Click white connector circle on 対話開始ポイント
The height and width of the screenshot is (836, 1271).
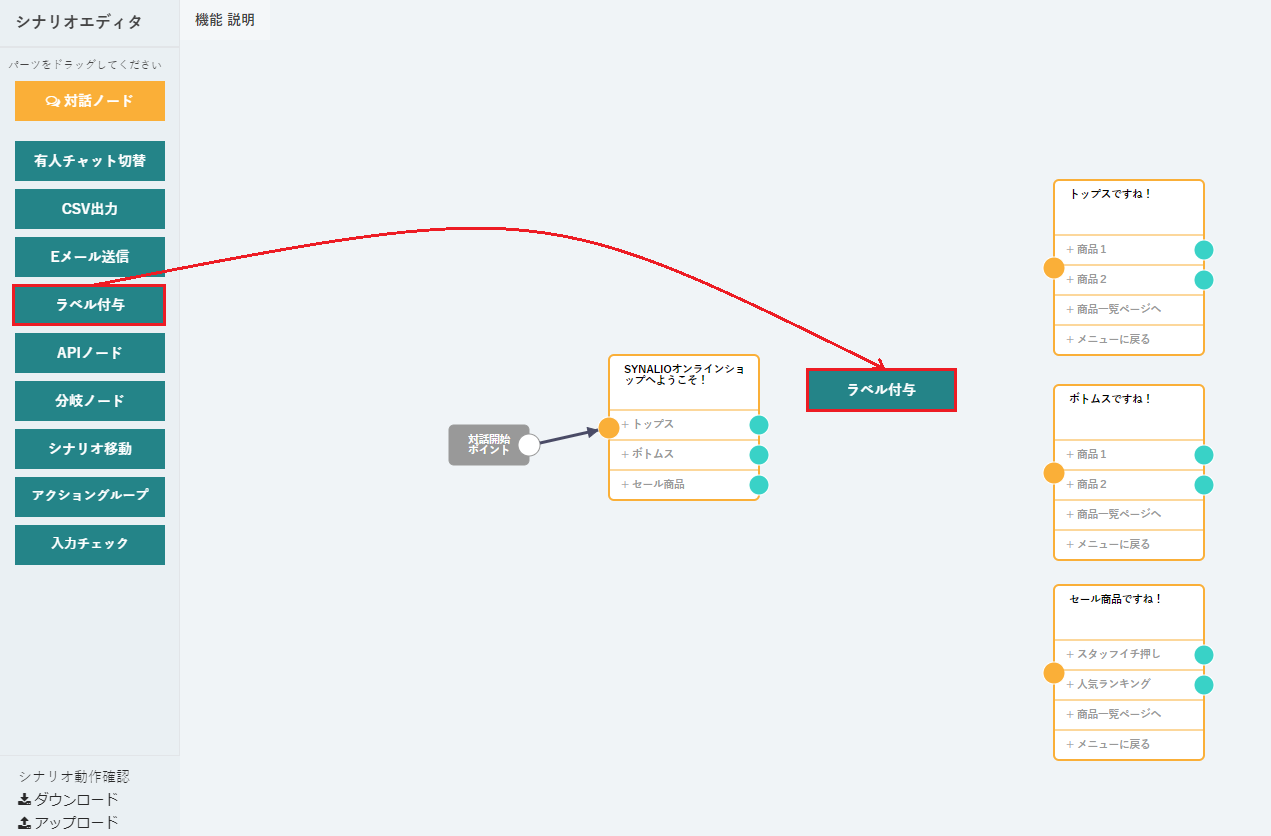click(529, 445)
